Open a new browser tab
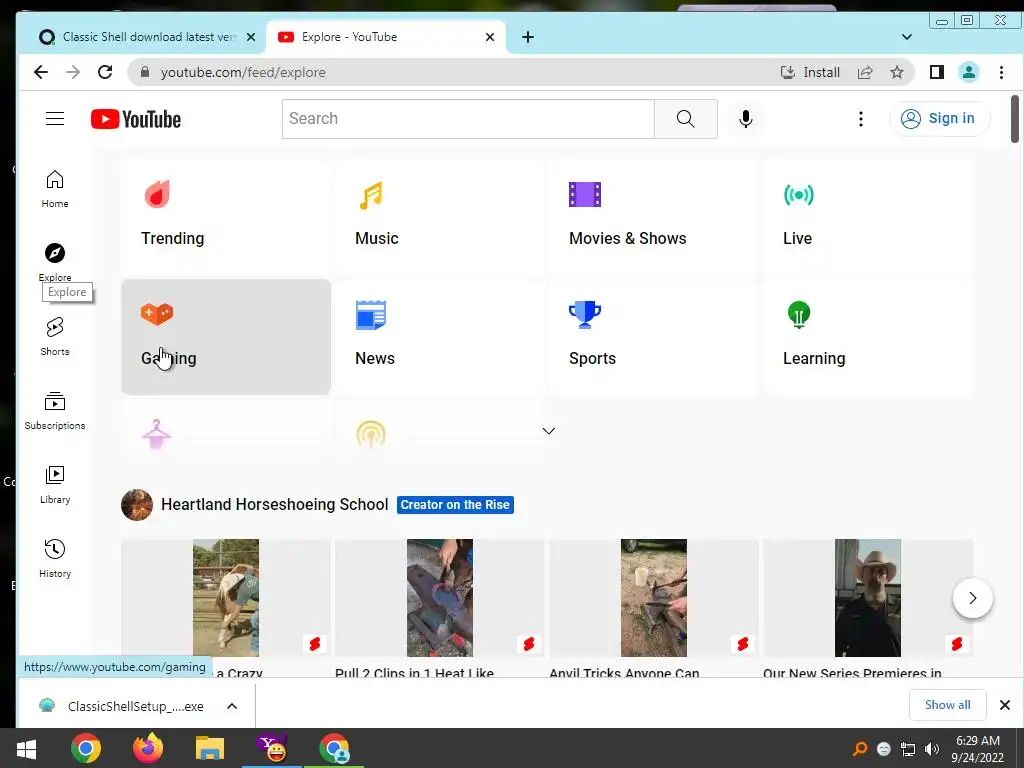1024x768 pixels. click(528, 37)
